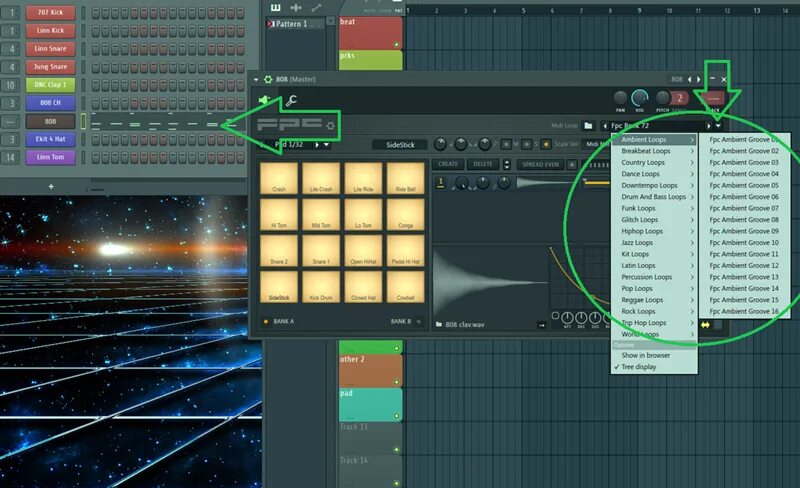
Task: Toggle the orange Scale Vol switch
Action: pos(545,144)
